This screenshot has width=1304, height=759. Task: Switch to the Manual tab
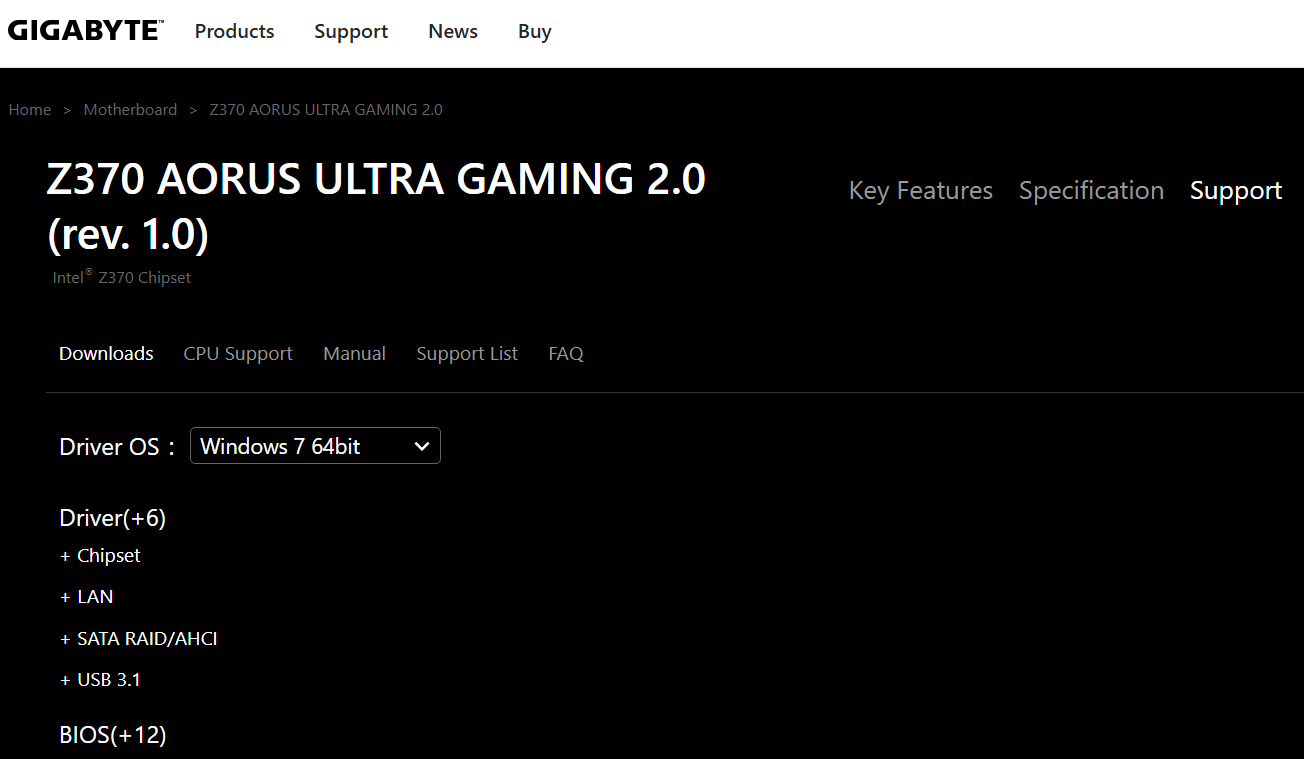[x=355, y=354]
